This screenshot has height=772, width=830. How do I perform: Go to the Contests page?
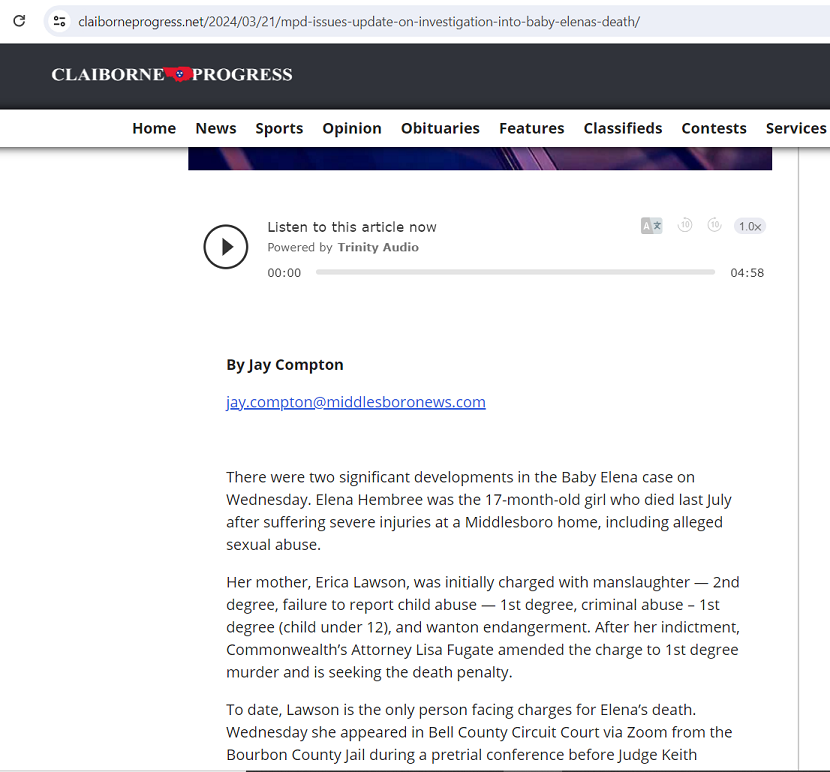[714, 128]
